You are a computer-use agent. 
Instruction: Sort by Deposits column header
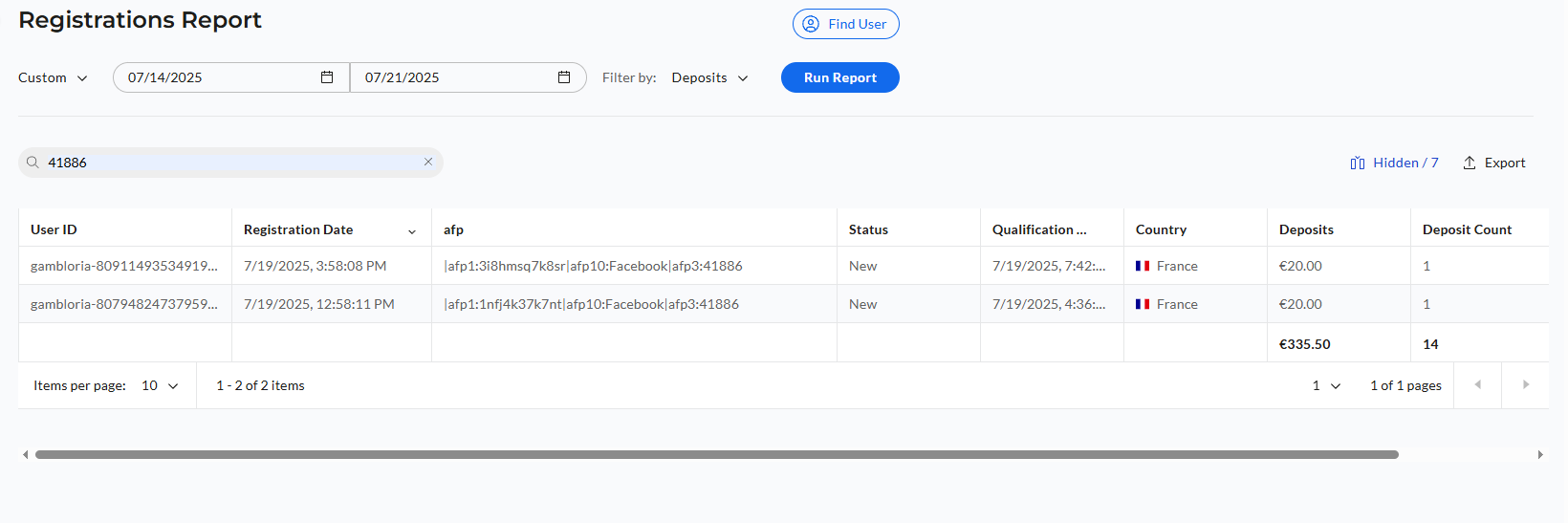point(1306,229)
